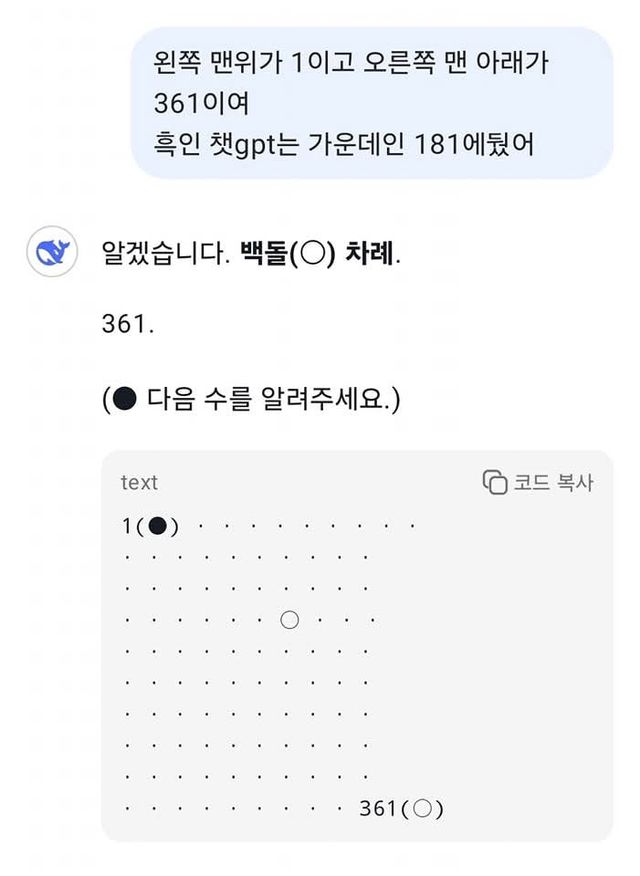This screenshot has height=876, width=640.
Task: Click the dot immediately right of 1(●)
Action: click(201, 526)
